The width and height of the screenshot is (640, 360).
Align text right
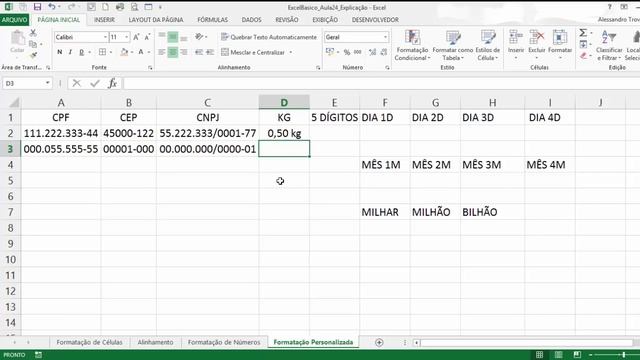[x=184, y=52]
